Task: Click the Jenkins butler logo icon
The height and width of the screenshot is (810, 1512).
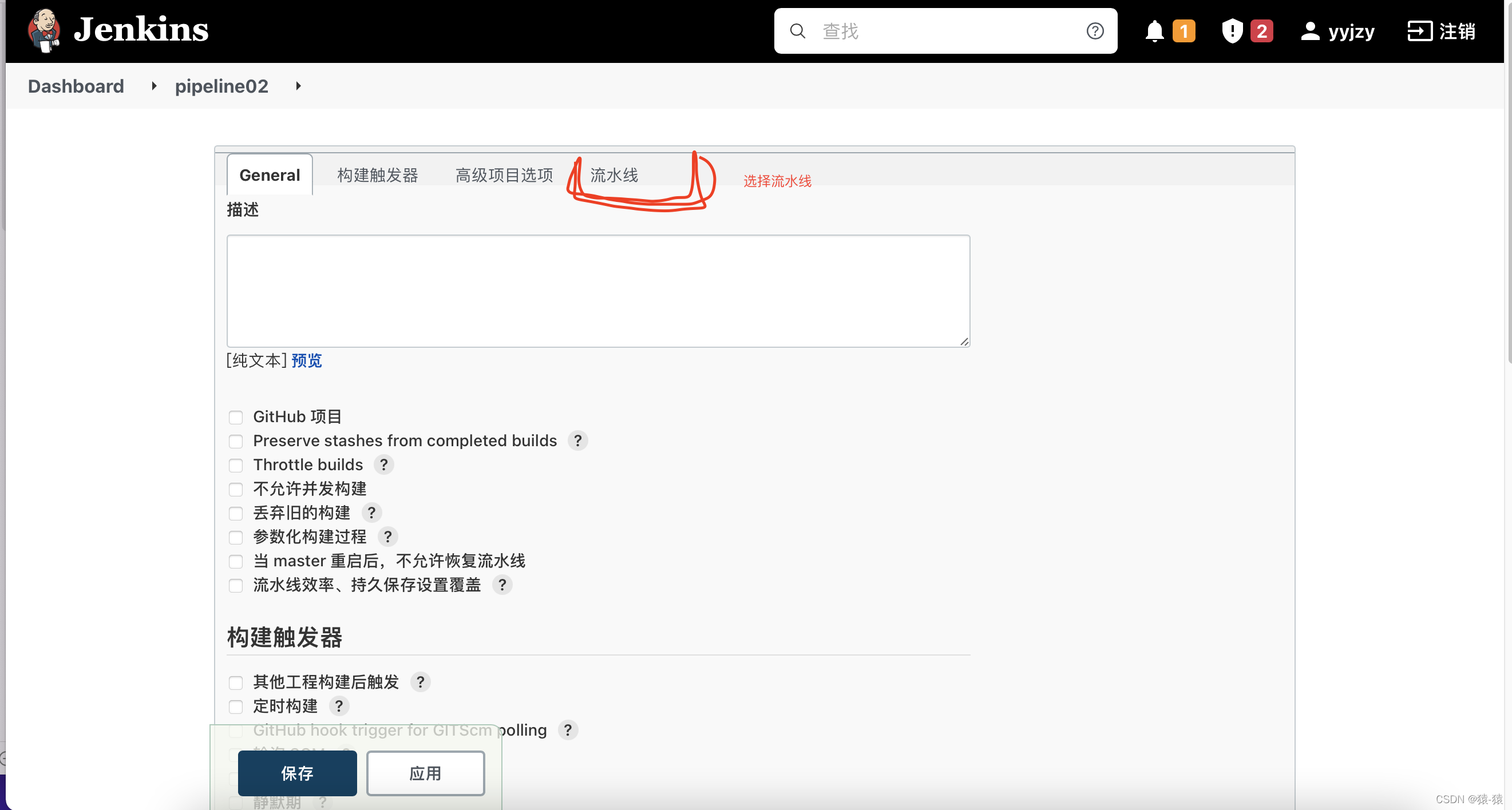Action: (44, 30)
